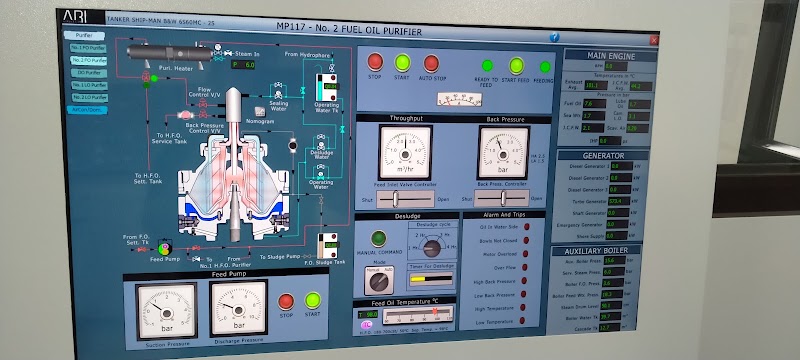The image size is (800, 360).
Task: Click the pink flow meter on service tank line
Action: [185, 115]
